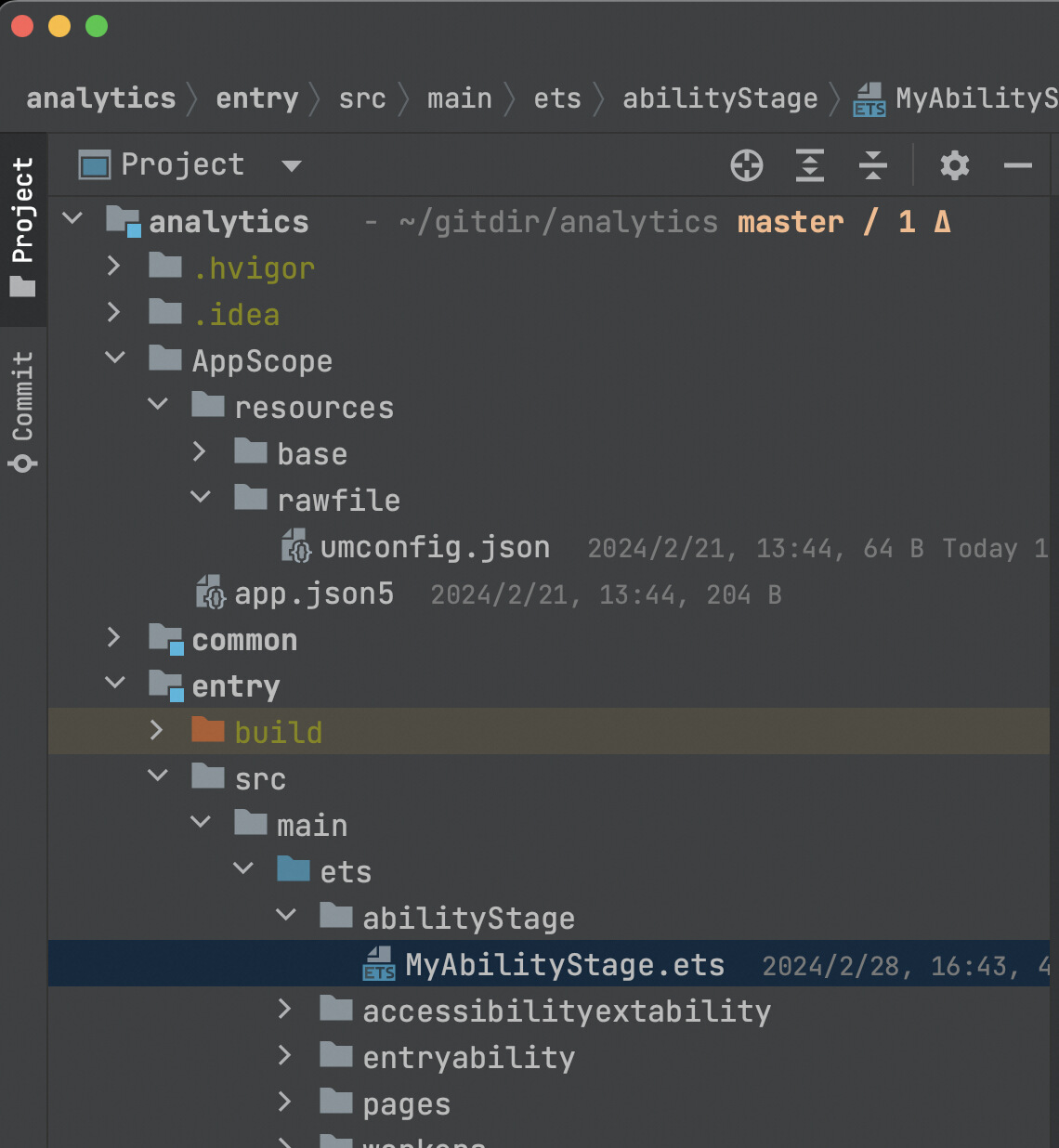Click the abilityStage breadcrumb
Screen dimensions: 1059x1148
point(720,98)
